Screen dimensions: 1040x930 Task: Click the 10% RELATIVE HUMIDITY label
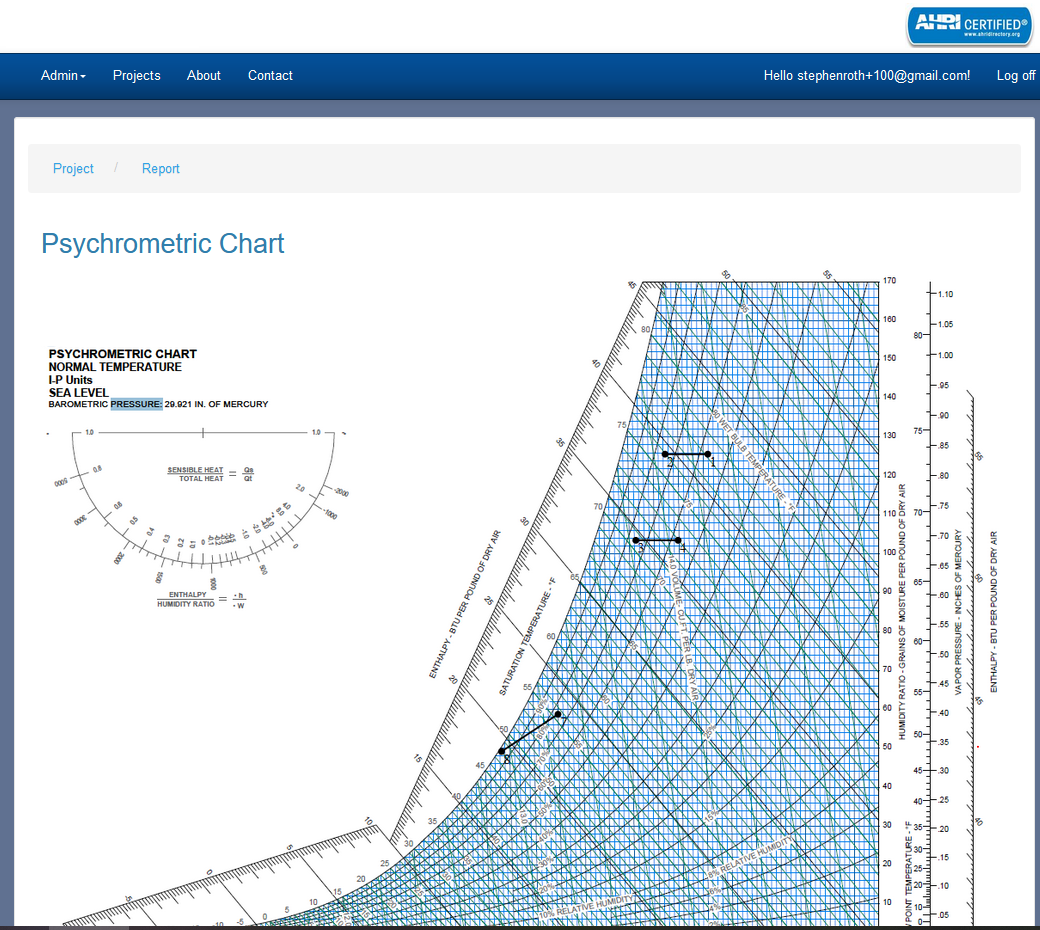click(x=586, y=907)
